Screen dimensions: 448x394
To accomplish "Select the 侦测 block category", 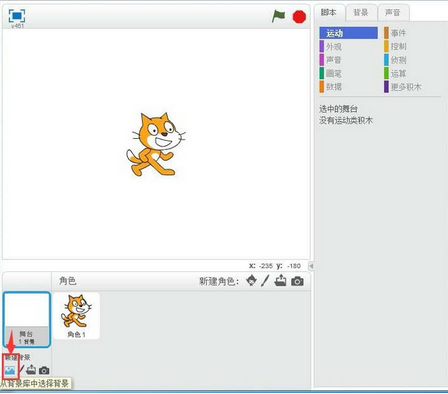I will tap(413, 60).
